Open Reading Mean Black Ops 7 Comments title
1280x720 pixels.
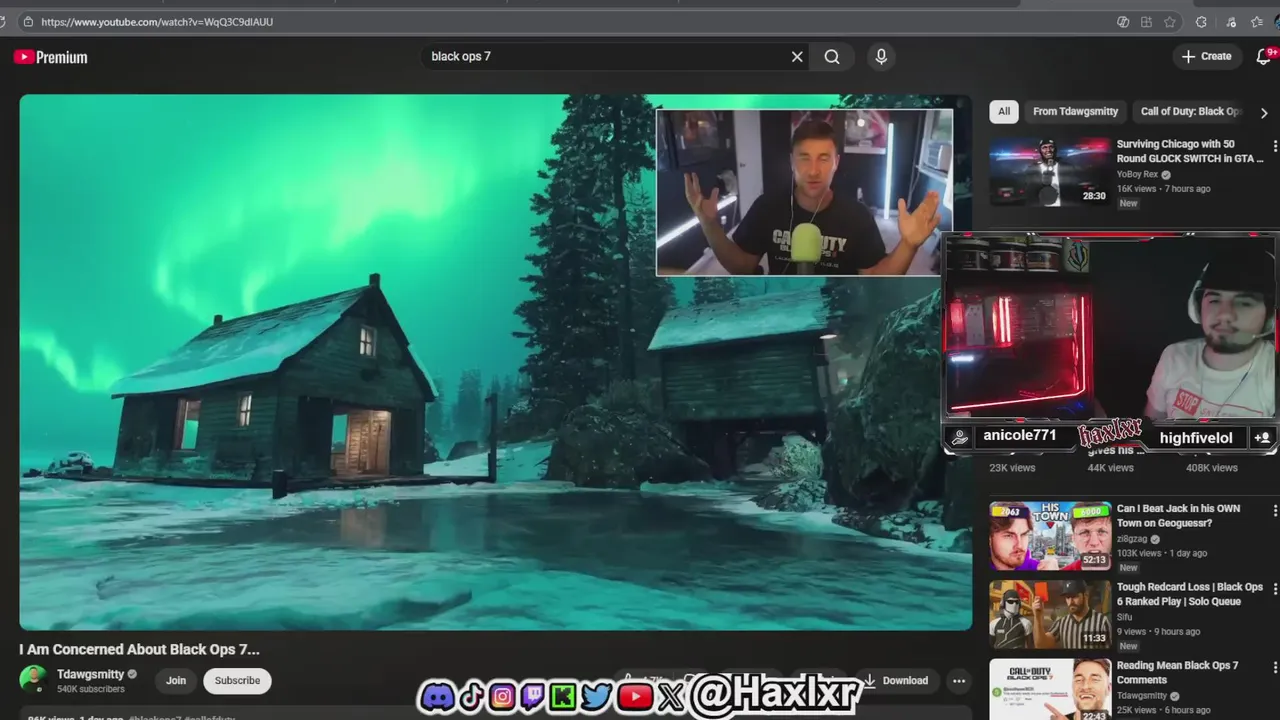[x=1177, y=673]
